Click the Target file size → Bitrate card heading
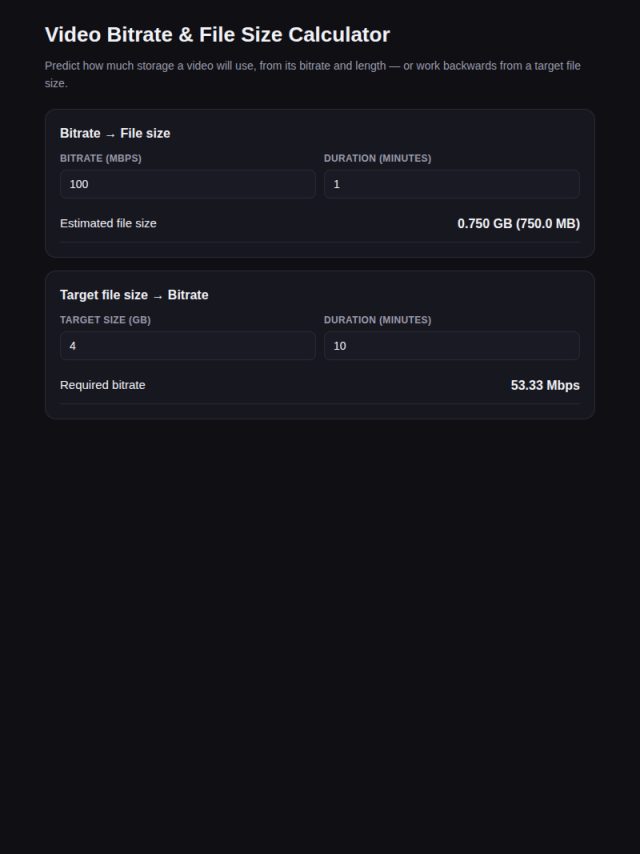The height and width of the screenshot is (854, 640). point(134,295)
